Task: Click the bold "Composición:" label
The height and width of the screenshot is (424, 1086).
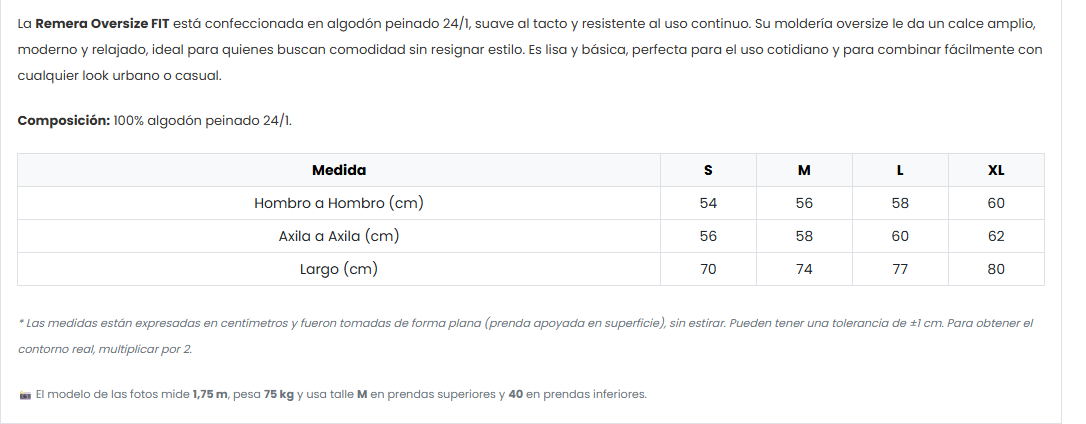Action: coord(64,121)
